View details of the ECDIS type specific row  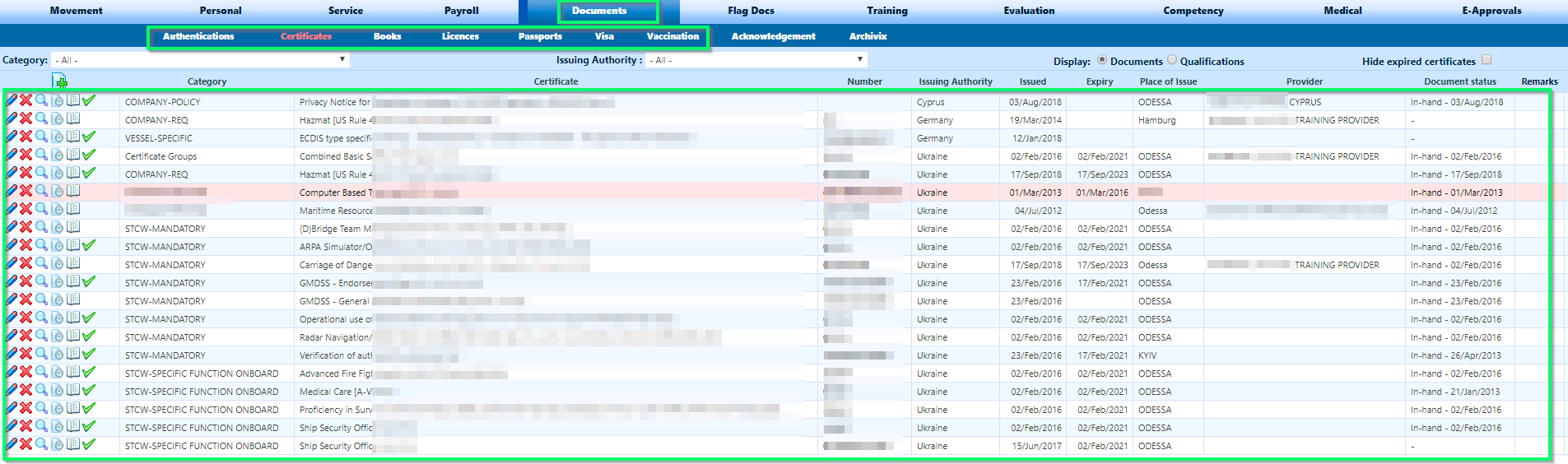pyautogui.click(x=41, y=137)
